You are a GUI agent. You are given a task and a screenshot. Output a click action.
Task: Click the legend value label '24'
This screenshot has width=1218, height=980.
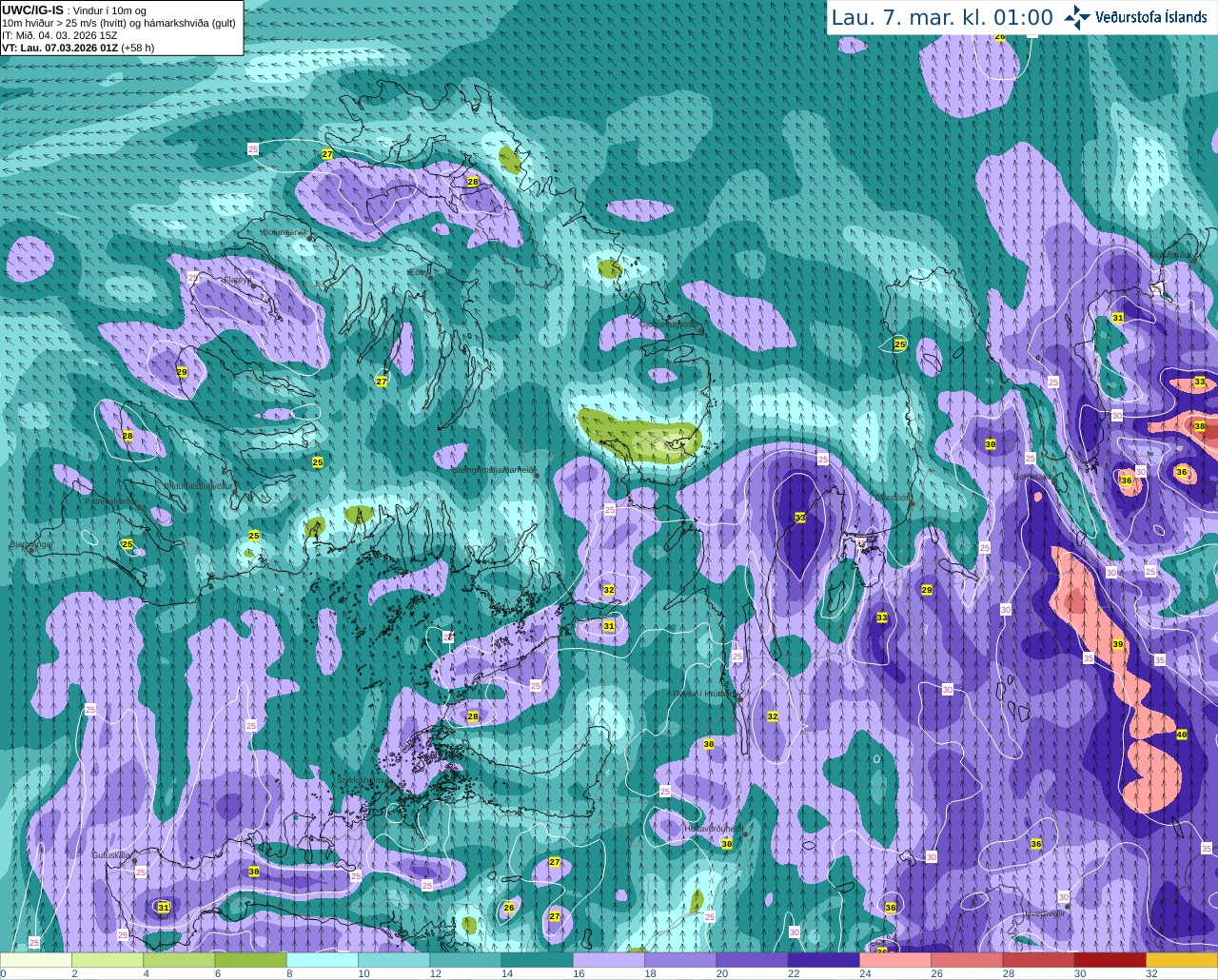pos(865,973)
